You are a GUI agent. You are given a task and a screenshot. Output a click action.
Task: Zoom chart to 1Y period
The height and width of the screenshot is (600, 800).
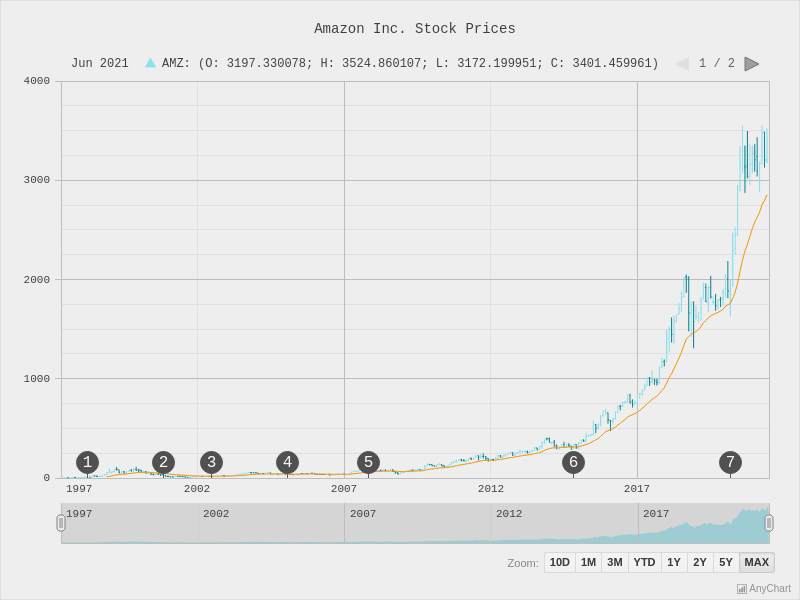click(x=674, y=562)
